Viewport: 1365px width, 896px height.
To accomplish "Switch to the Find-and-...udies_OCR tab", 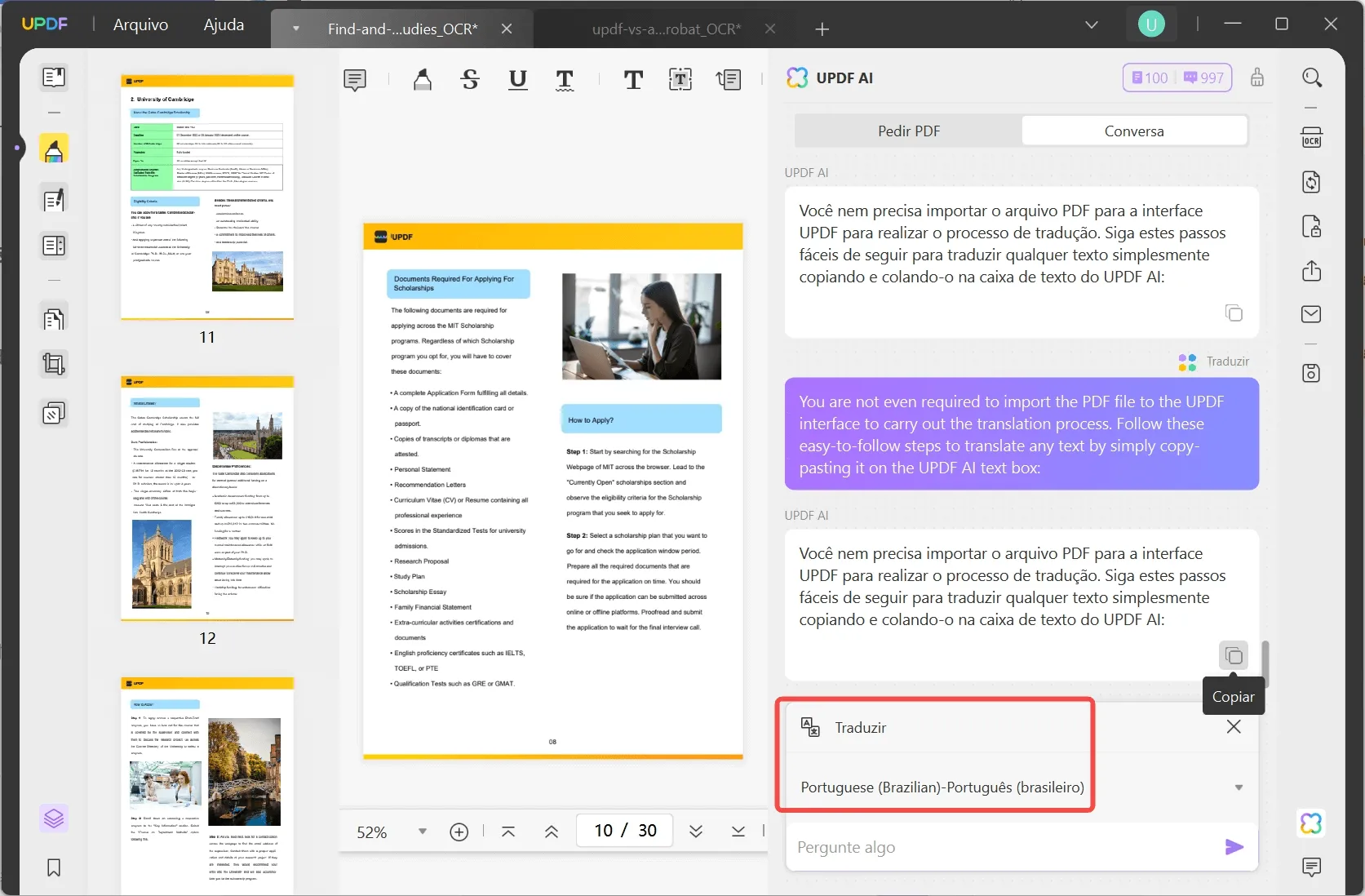I will [x=403, y=29].
